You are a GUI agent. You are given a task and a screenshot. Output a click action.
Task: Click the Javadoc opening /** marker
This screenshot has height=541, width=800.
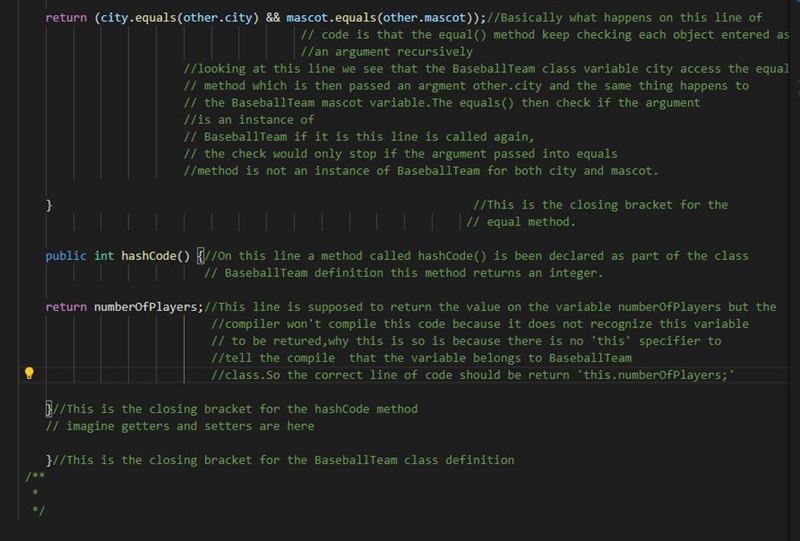(x=35, y=476)
